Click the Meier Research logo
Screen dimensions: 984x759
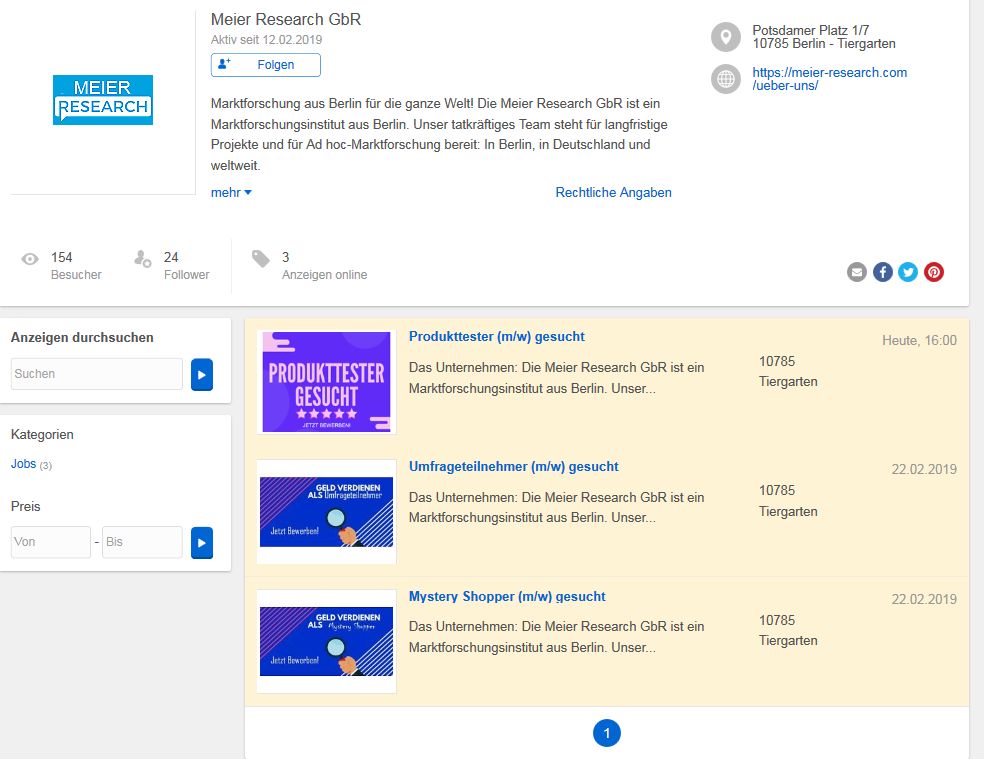coord(103,100)
